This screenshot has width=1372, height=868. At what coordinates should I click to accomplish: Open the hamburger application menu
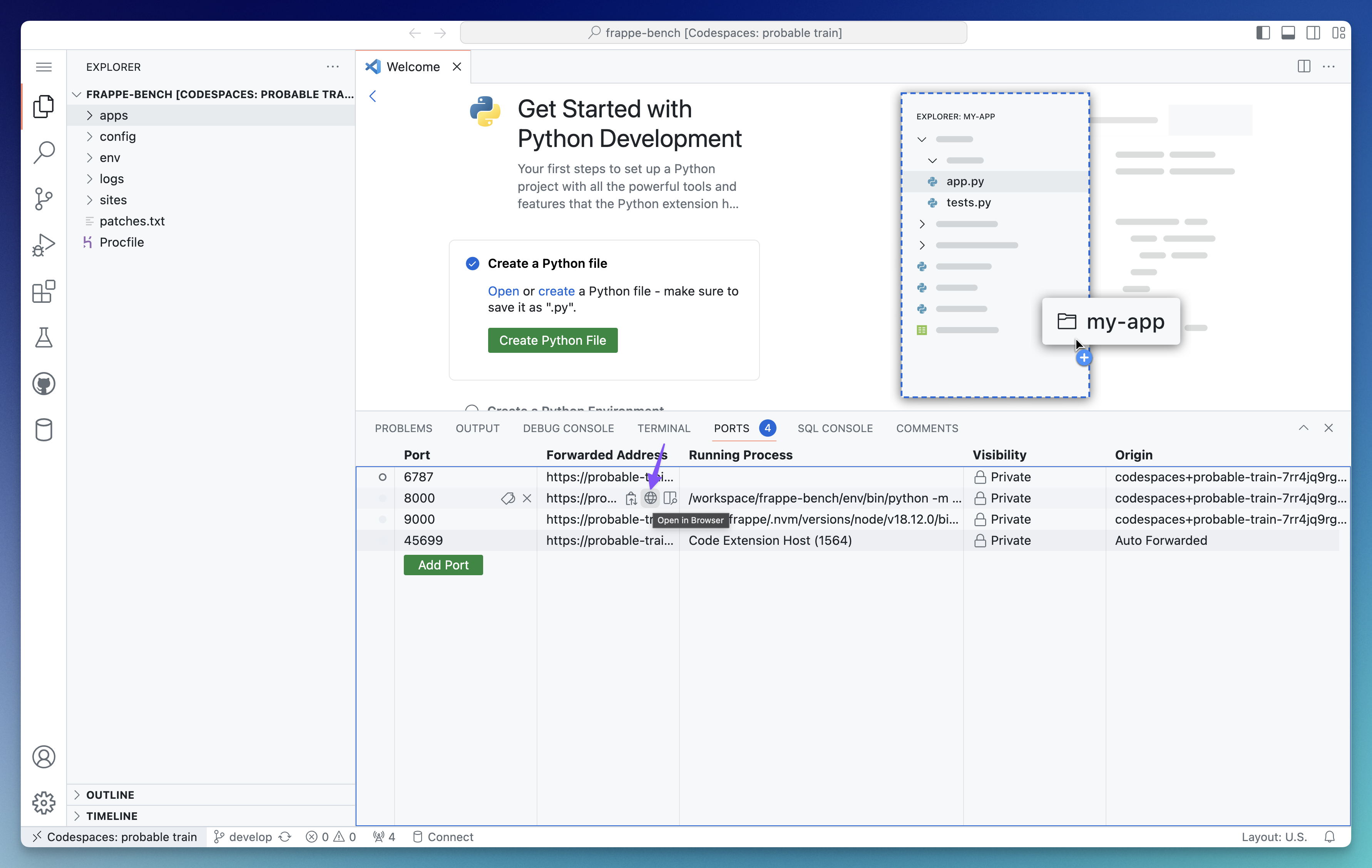point(44,67)
